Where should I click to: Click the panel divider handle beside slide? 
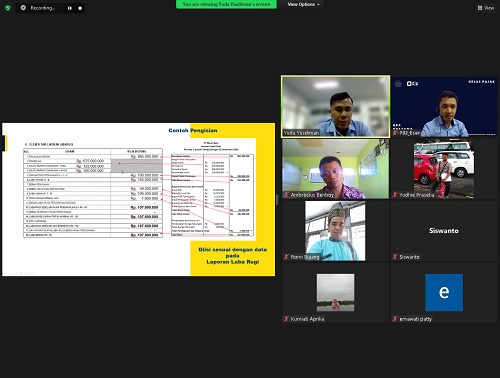coord(277,200)
